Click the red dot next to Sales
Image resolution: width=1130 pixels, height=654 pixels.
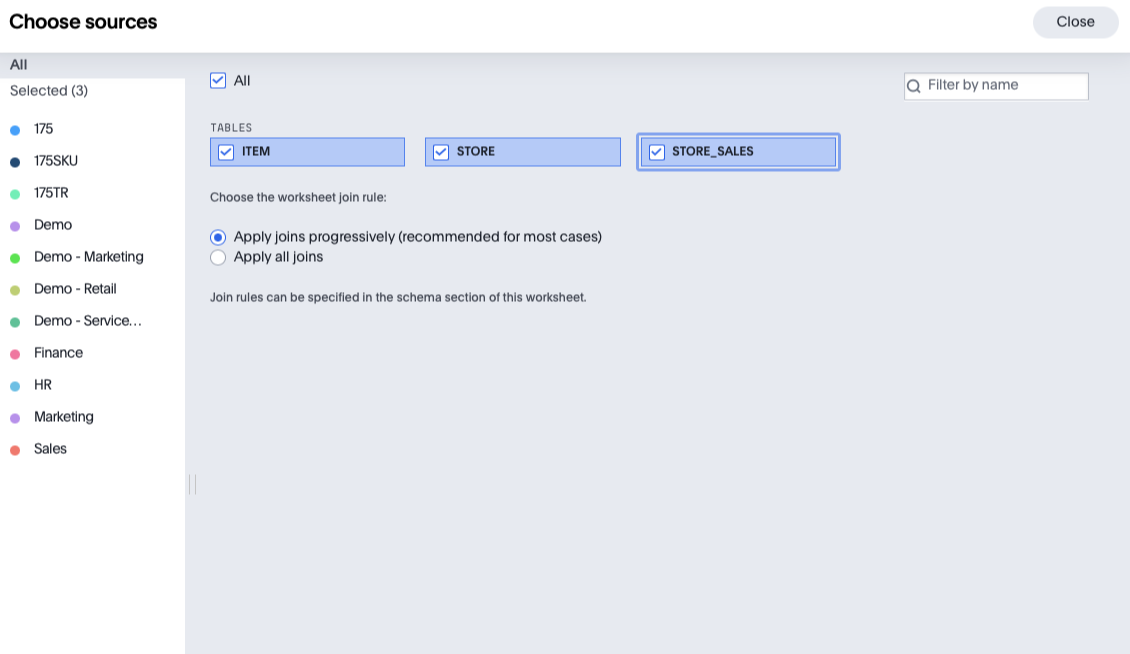point(15,450)
